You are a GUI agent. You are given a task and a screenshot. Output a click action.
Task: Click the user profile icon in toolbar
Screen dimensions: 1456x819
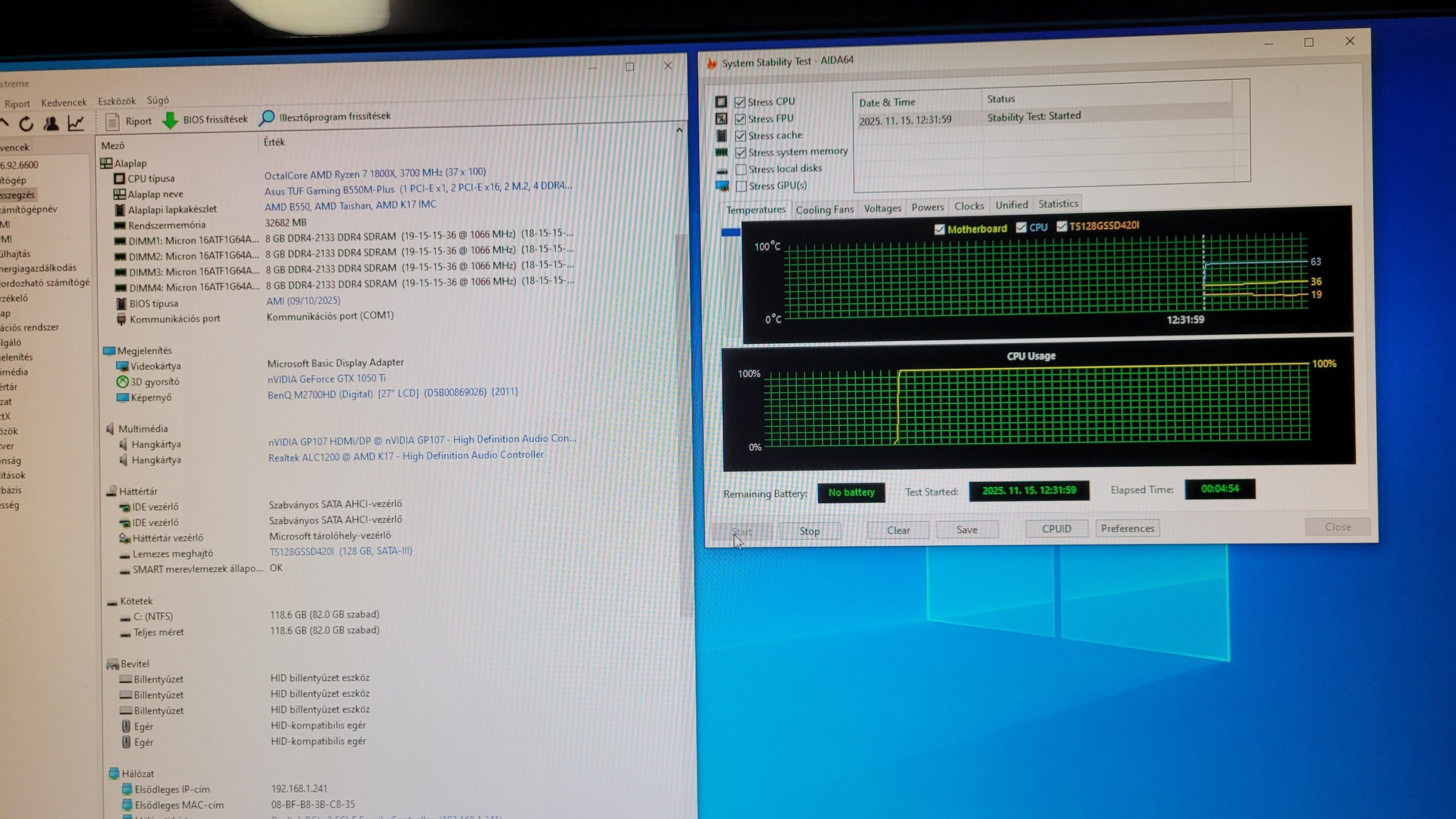pos(51,124)
